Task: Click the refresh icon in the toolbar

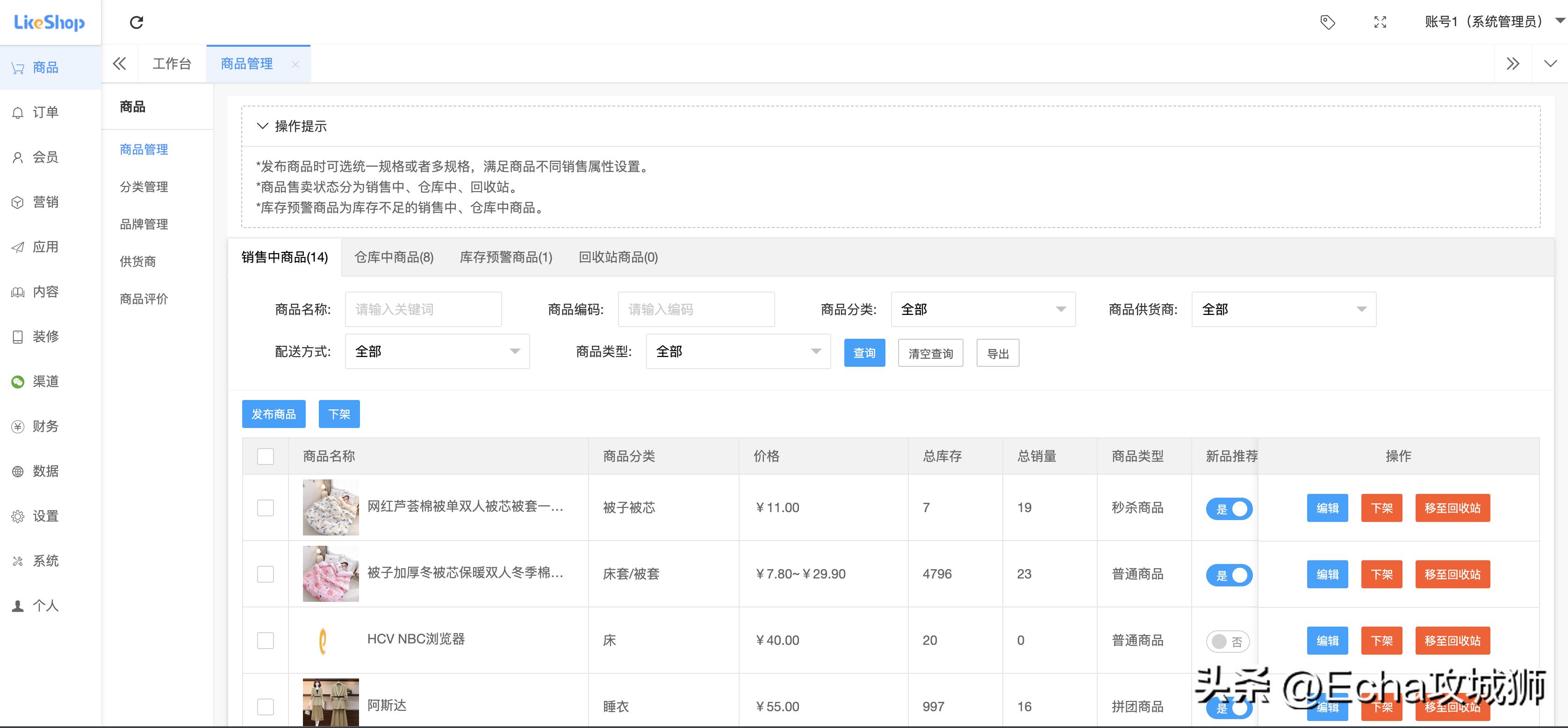Action: point(137,22)
